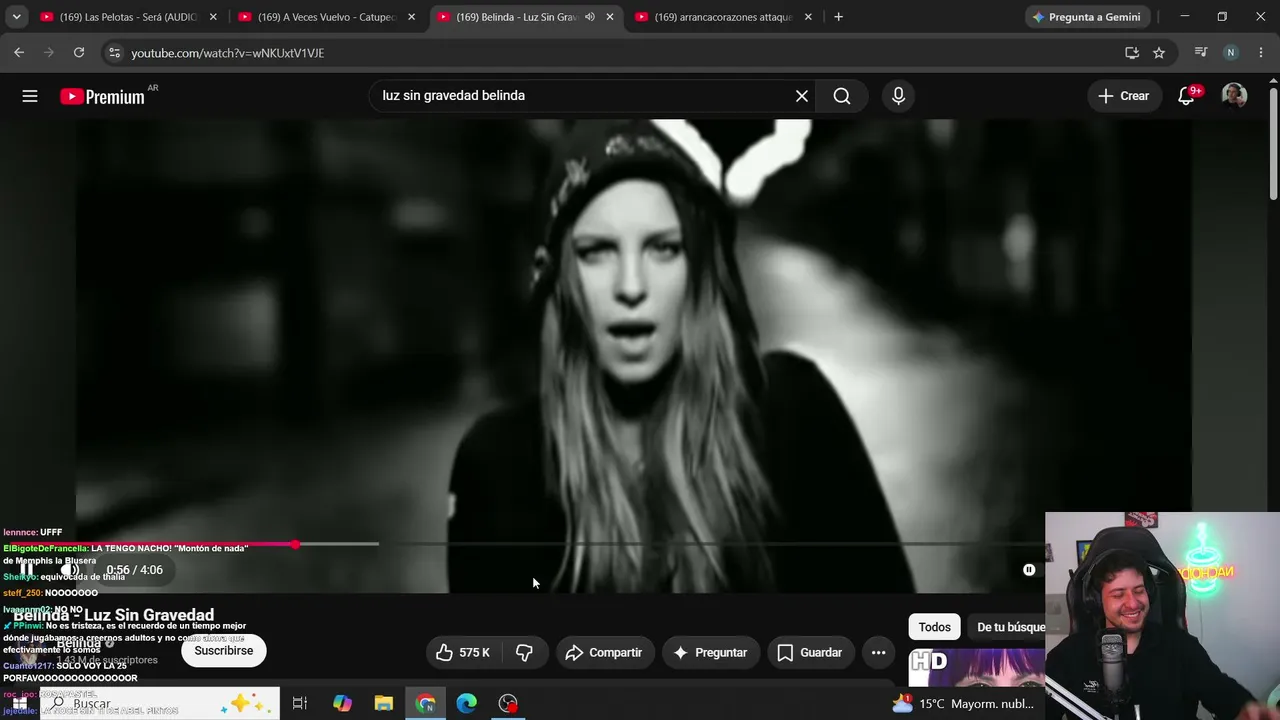
Task: Click the video title Luz Sin Gravedad
Action: pos(114,615)
